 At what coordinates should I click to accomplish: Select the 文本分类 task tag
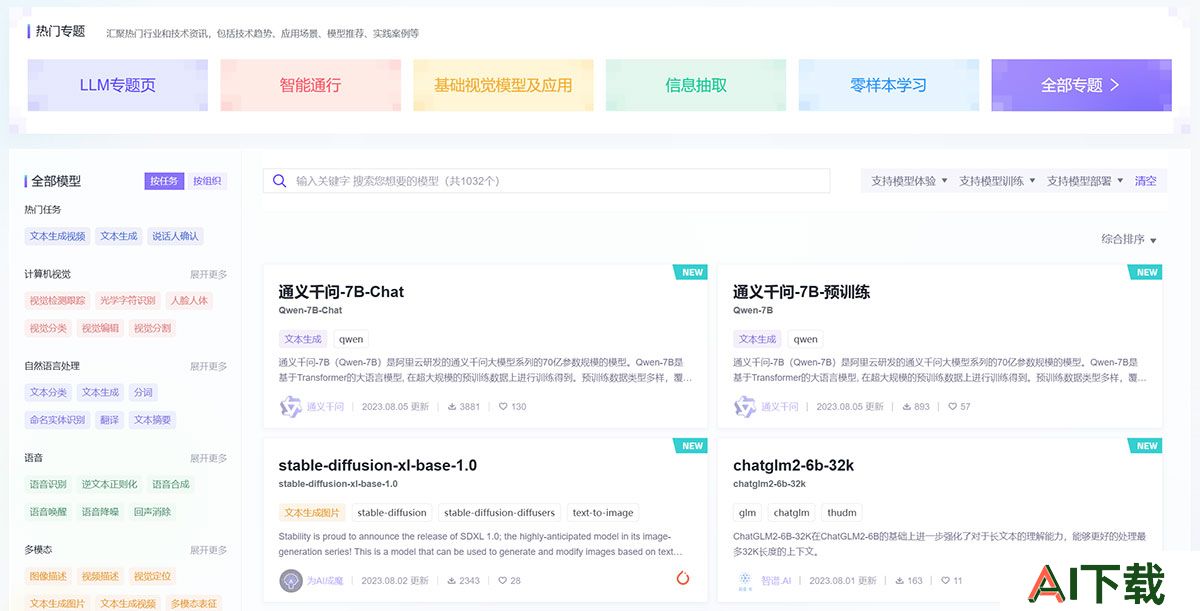click(x=48, y=392)
